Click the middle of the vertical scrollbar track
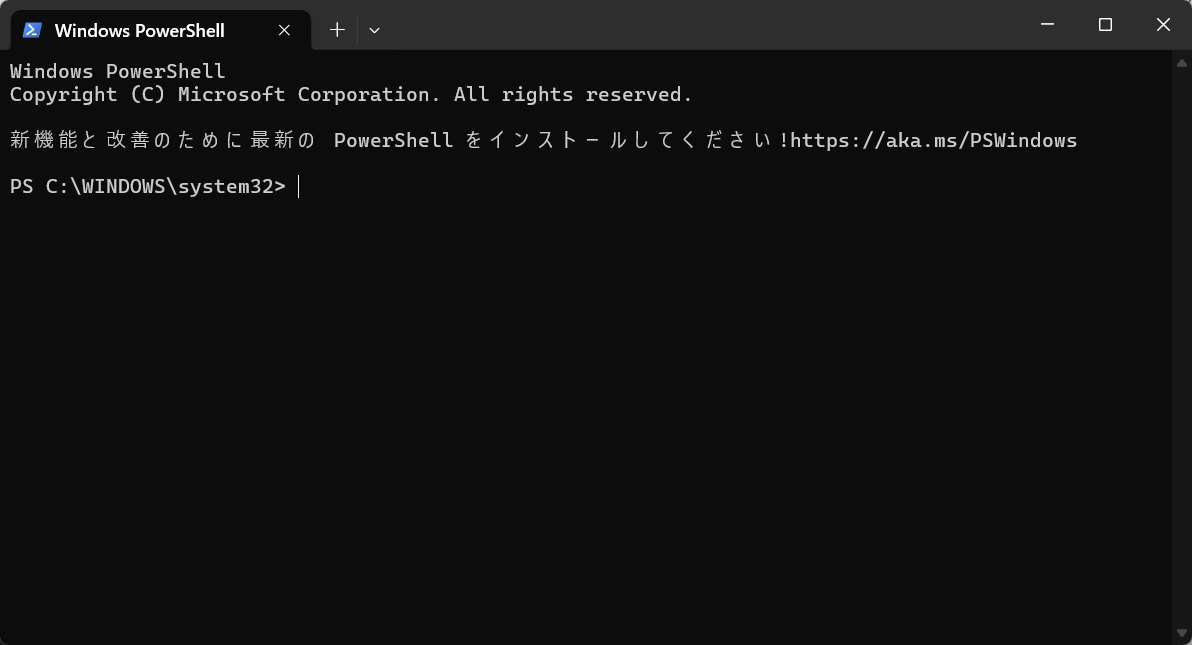 pyautogui.click(x=1181, y=347)
